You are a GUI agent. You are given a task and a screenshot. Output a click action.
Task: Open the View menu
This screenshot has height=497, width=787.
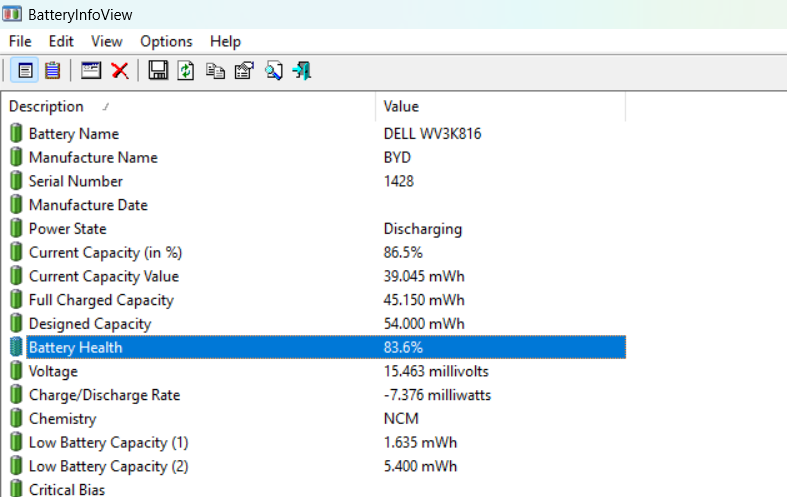point(106,41)
